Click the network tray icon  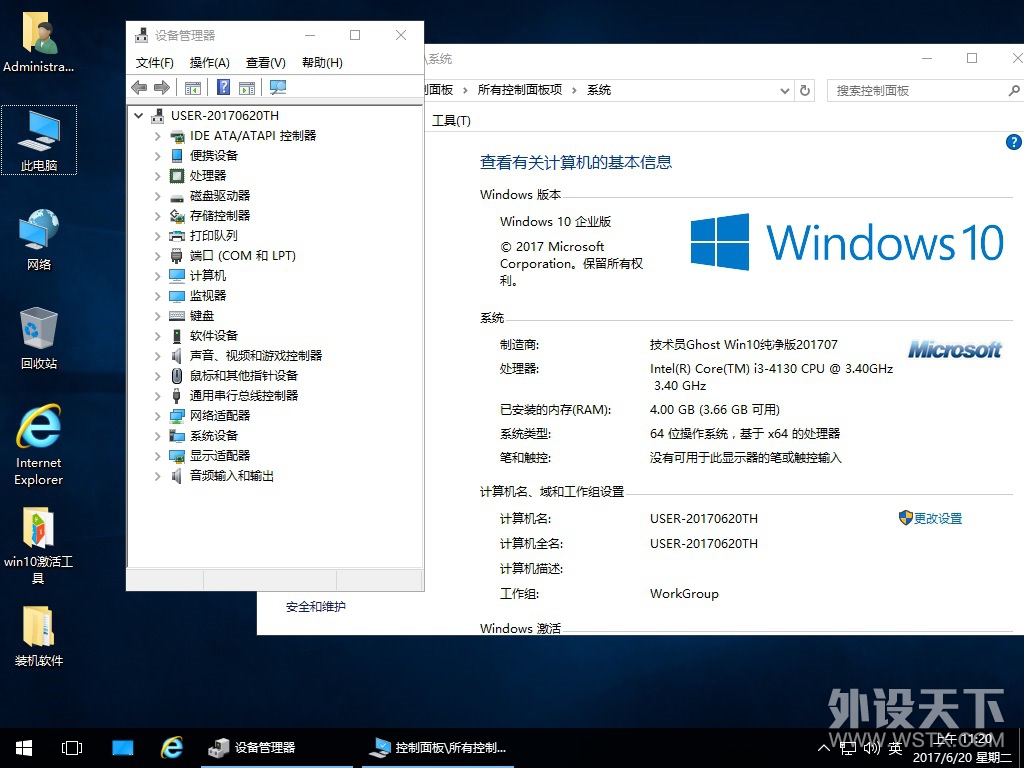coord(848,748)
